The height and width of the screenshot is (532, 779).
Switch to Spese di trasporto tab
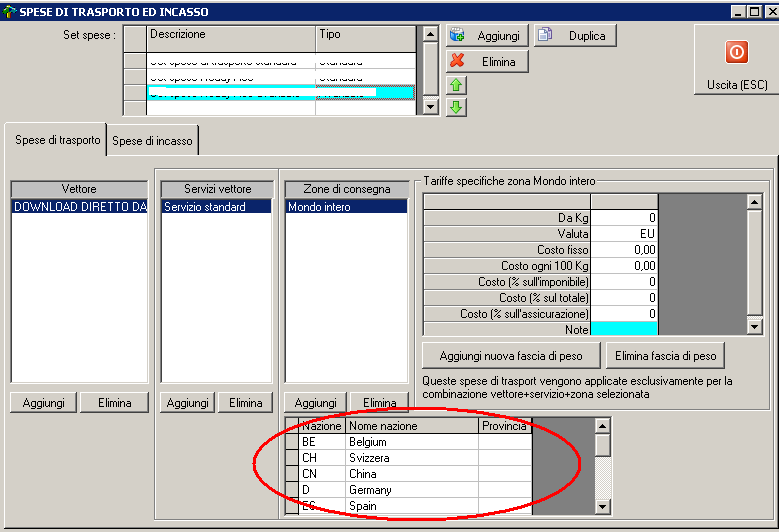[x=58, y=140]
